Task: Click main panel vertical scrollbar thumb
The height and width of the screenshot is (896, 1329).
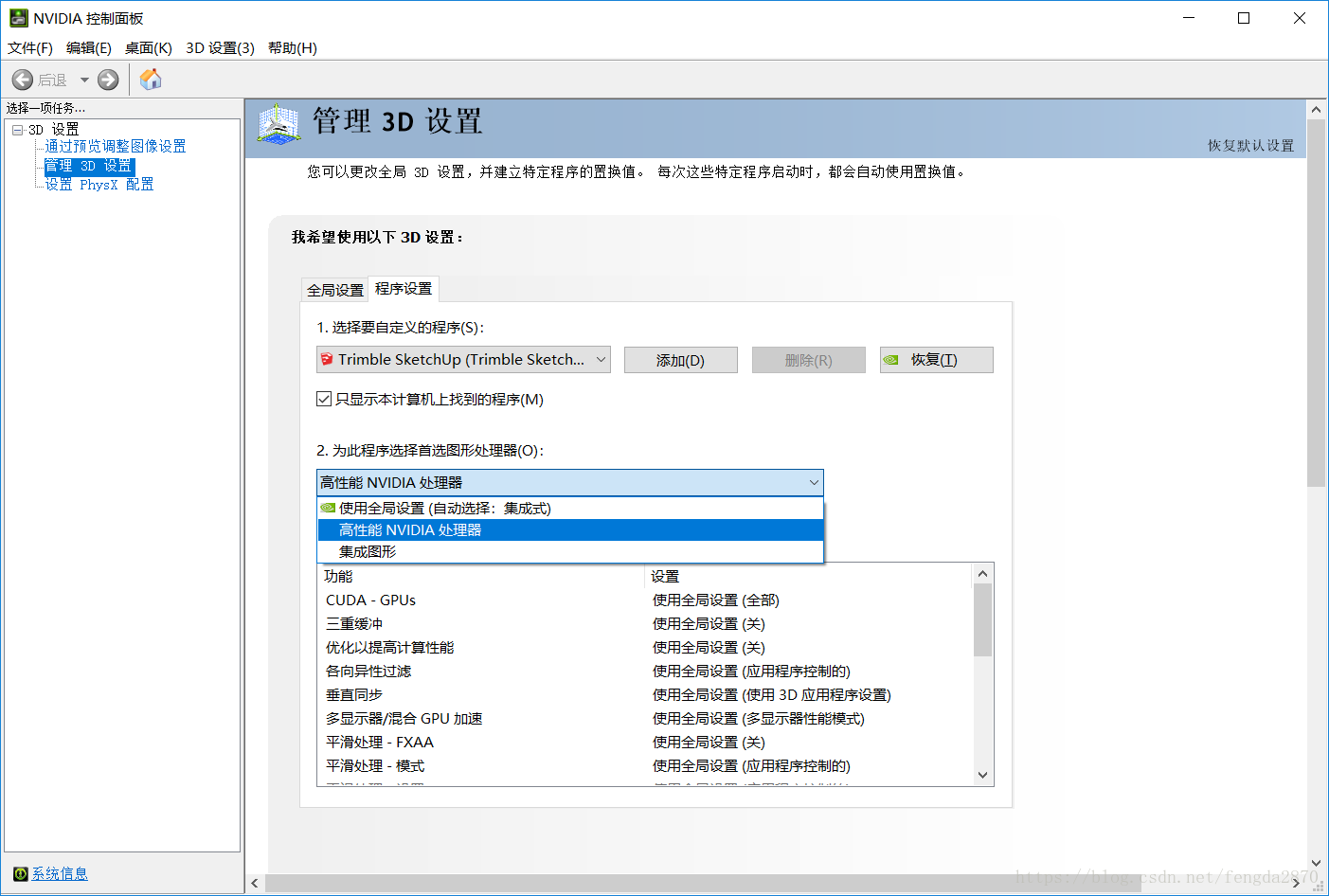Action: pyautogui.click(x=1316, y=302)
